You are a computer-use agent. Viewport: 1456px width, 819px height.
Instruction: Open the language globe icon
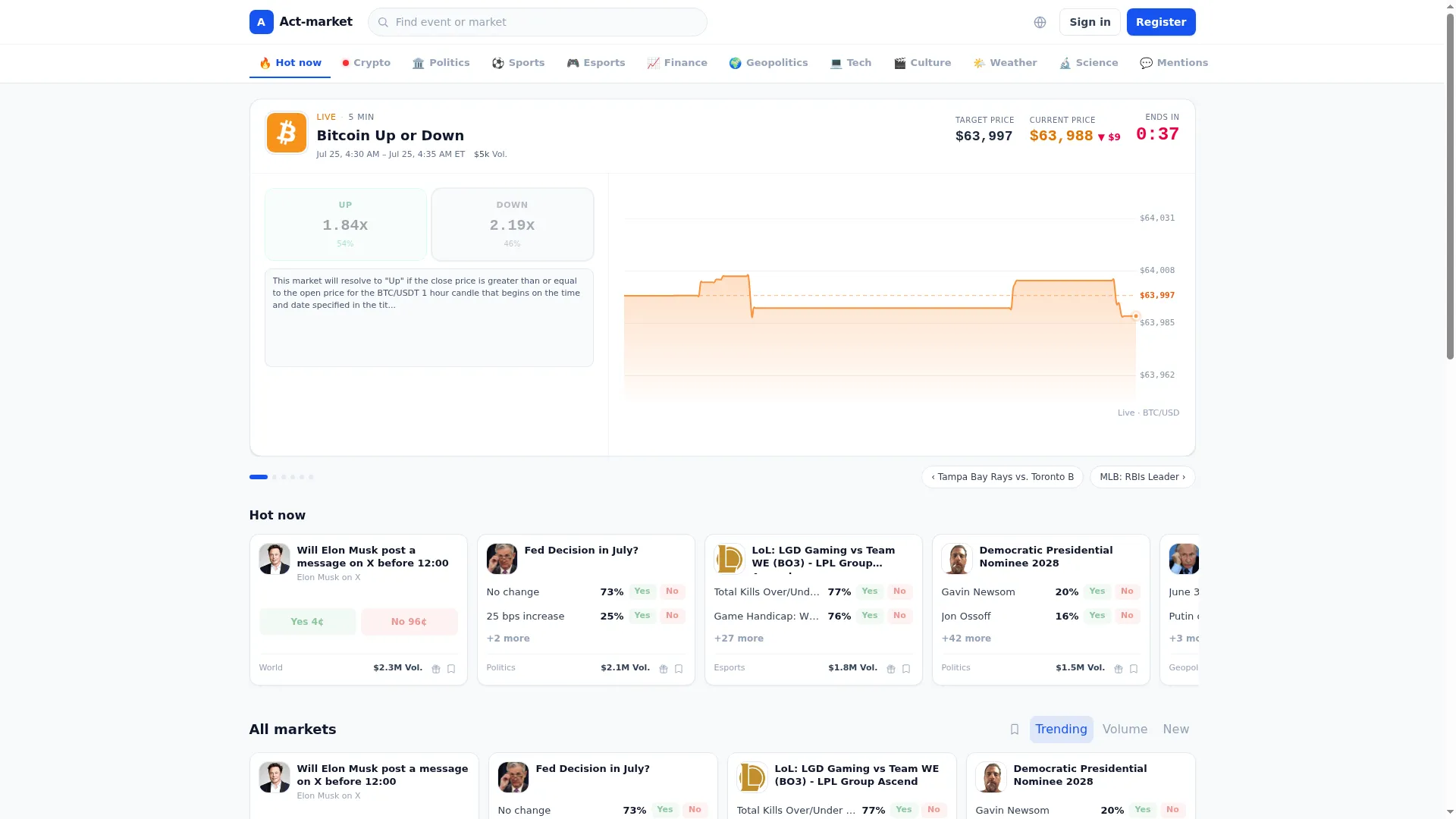pos(1040,22)
